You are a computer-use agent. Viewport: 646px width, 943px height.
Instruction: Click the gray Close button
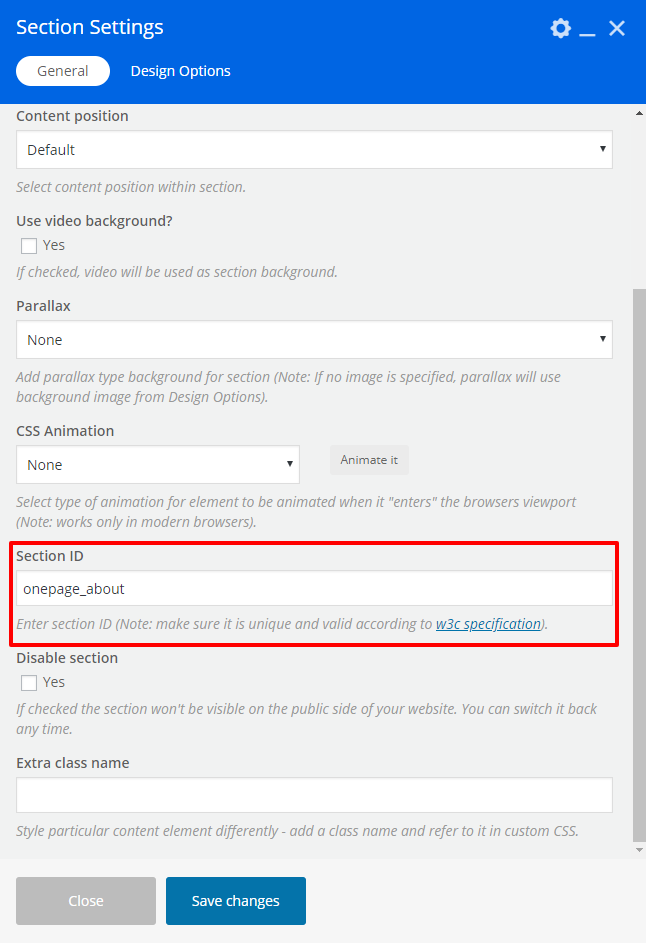coord(86,901)
